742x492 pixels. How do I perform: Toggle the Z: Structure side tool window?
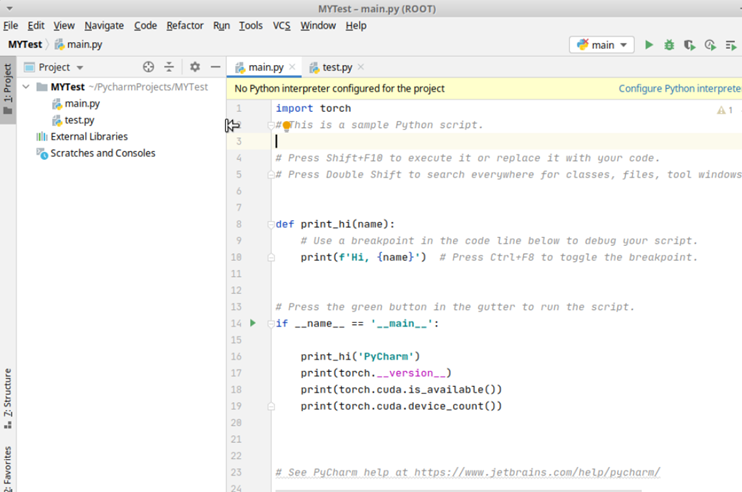(8, 398)
